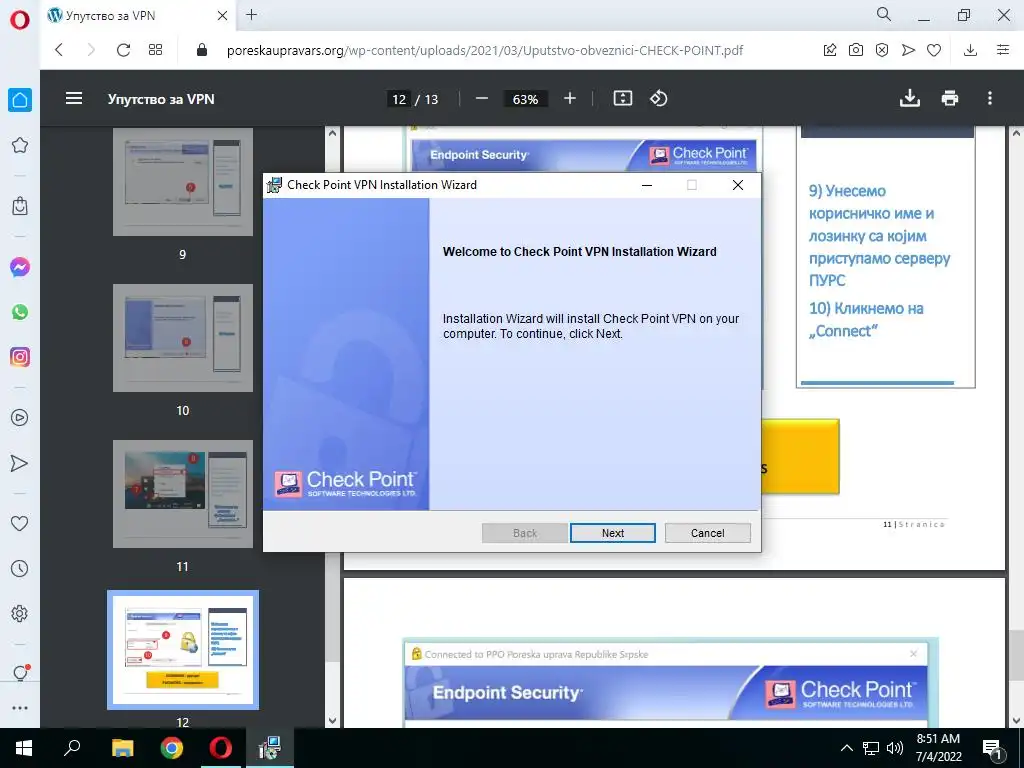Open the page 10 thumbnail
The height and width of the screenshot is (768, 1024).
[x=183, y=338]
